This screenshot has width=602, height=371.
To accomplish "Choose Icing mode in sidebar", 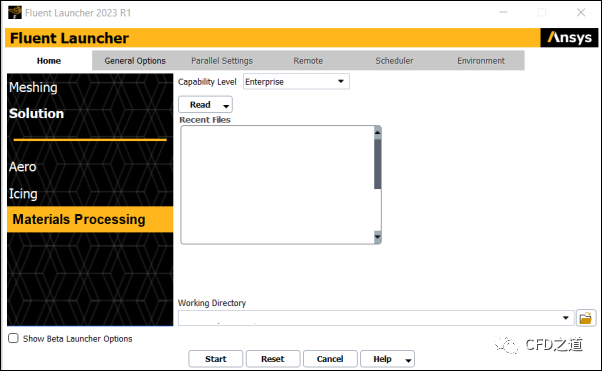I will point(23,194).
